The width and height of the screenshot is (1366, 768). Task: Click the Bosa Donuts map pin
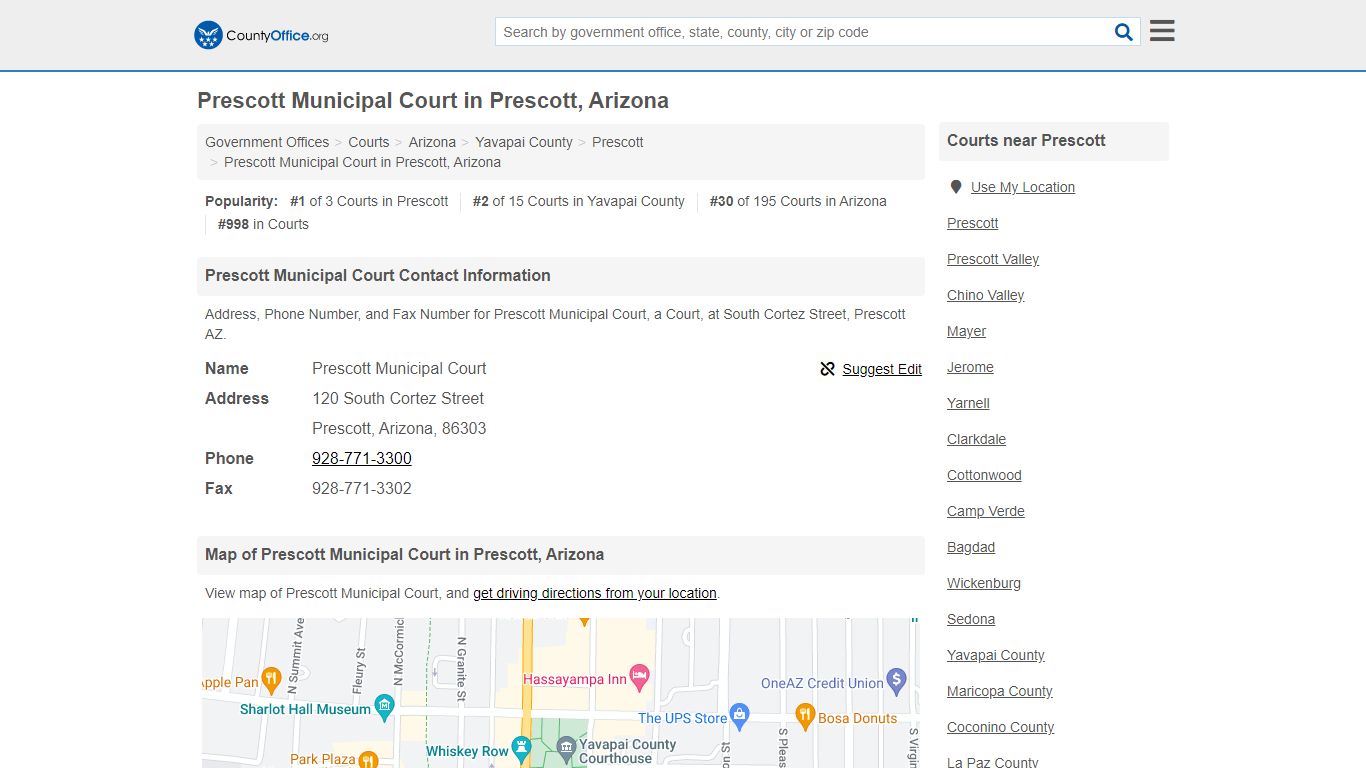[807, 714]
